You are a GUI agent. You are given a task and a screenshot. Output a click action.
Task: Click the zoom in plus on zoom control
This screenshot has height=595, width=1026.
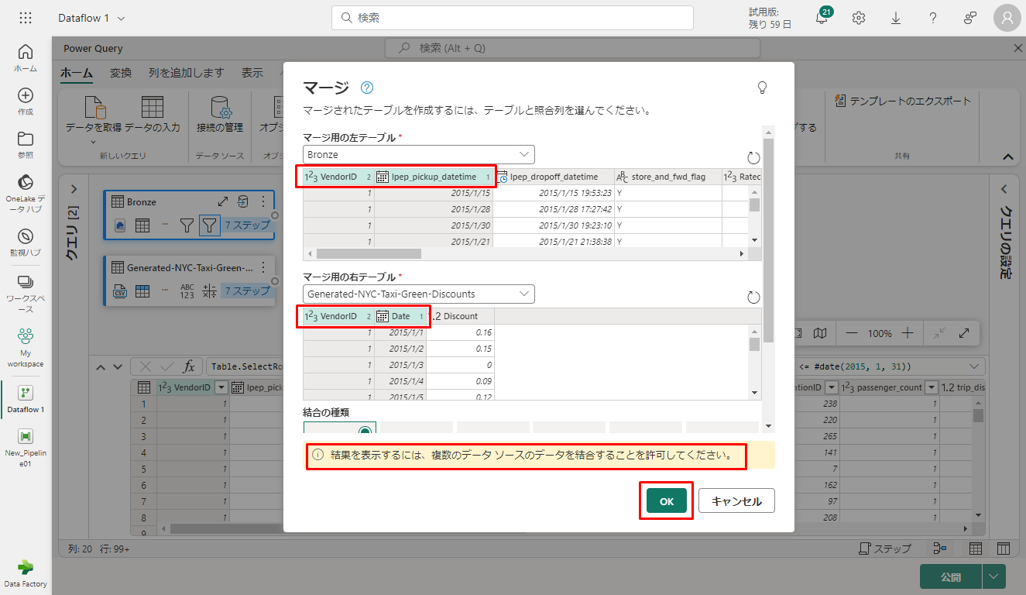pyautogui.click(x=907, y=333)
